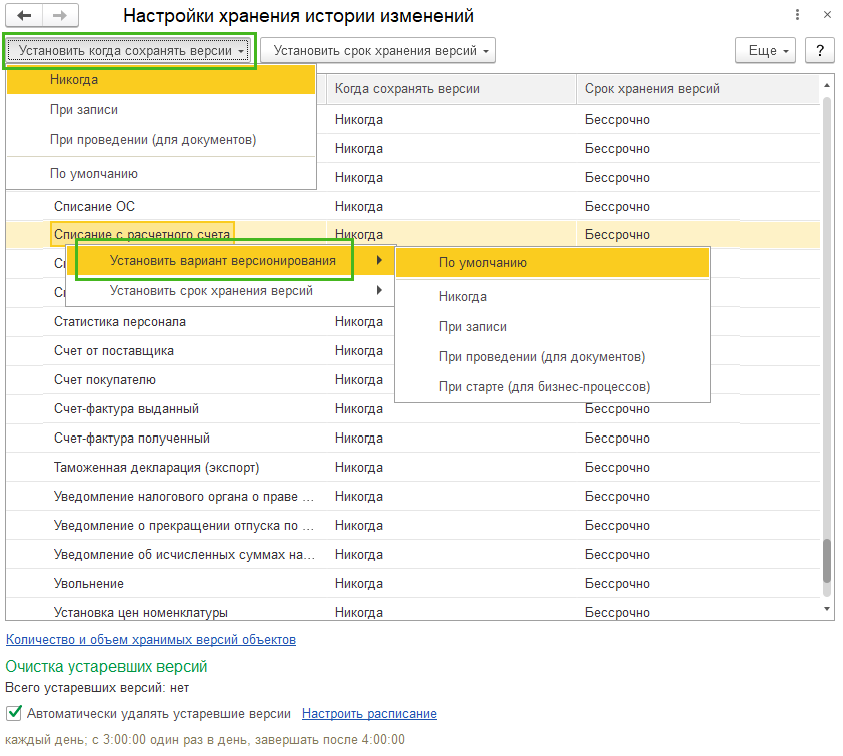Click the 'Настроить расписание' link
Viewport: 843px width, 756px height.
[x=369, y=714]
